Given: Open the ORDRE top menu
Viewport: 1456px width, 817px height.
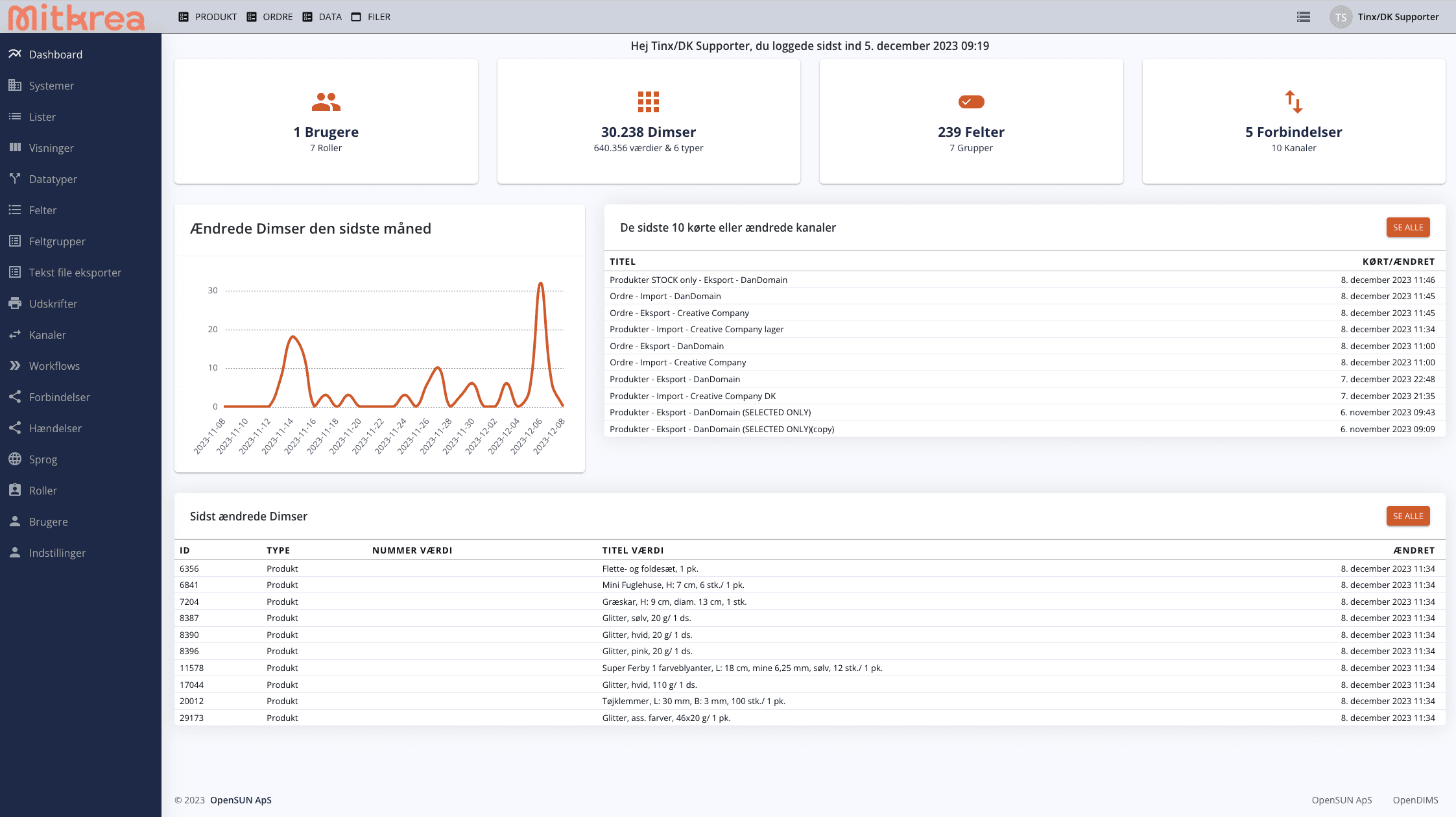Looking at the screenshot, I should coord(270,17).
